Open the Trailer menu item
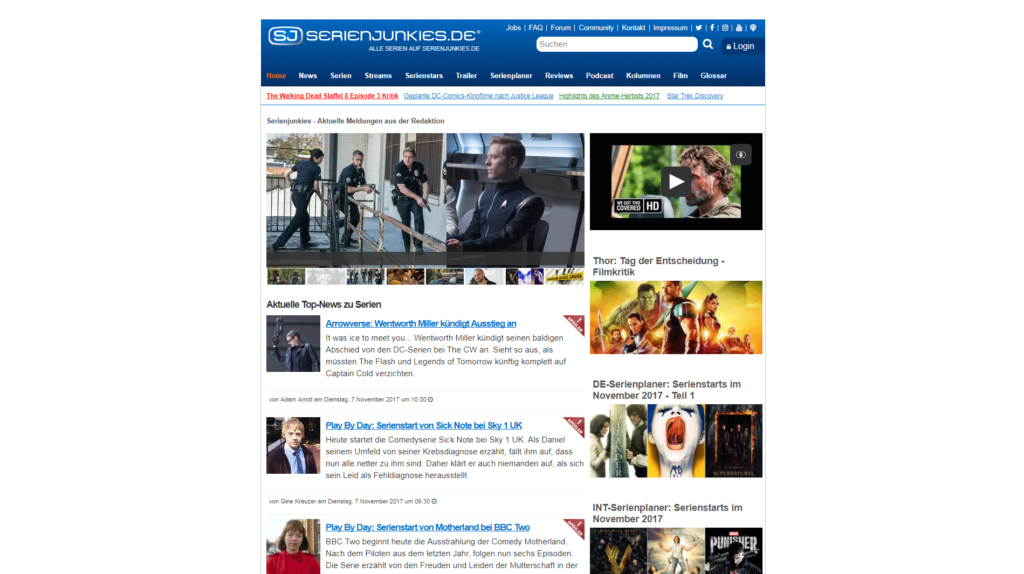 coord(466,76)
